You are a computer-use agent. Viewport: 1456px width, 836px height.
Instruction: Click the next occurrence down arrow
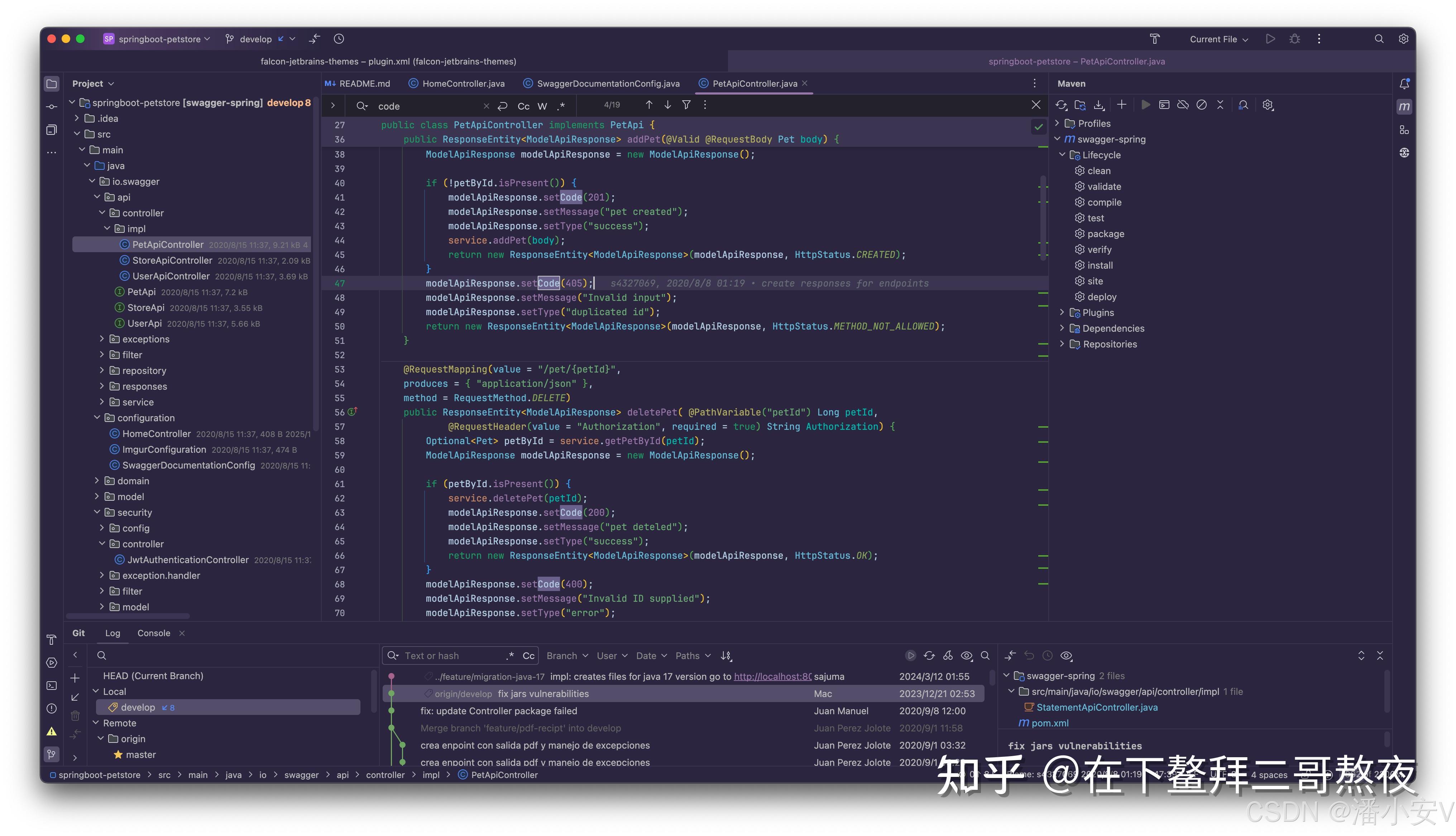pyautogui.click(x=668, y=105)
